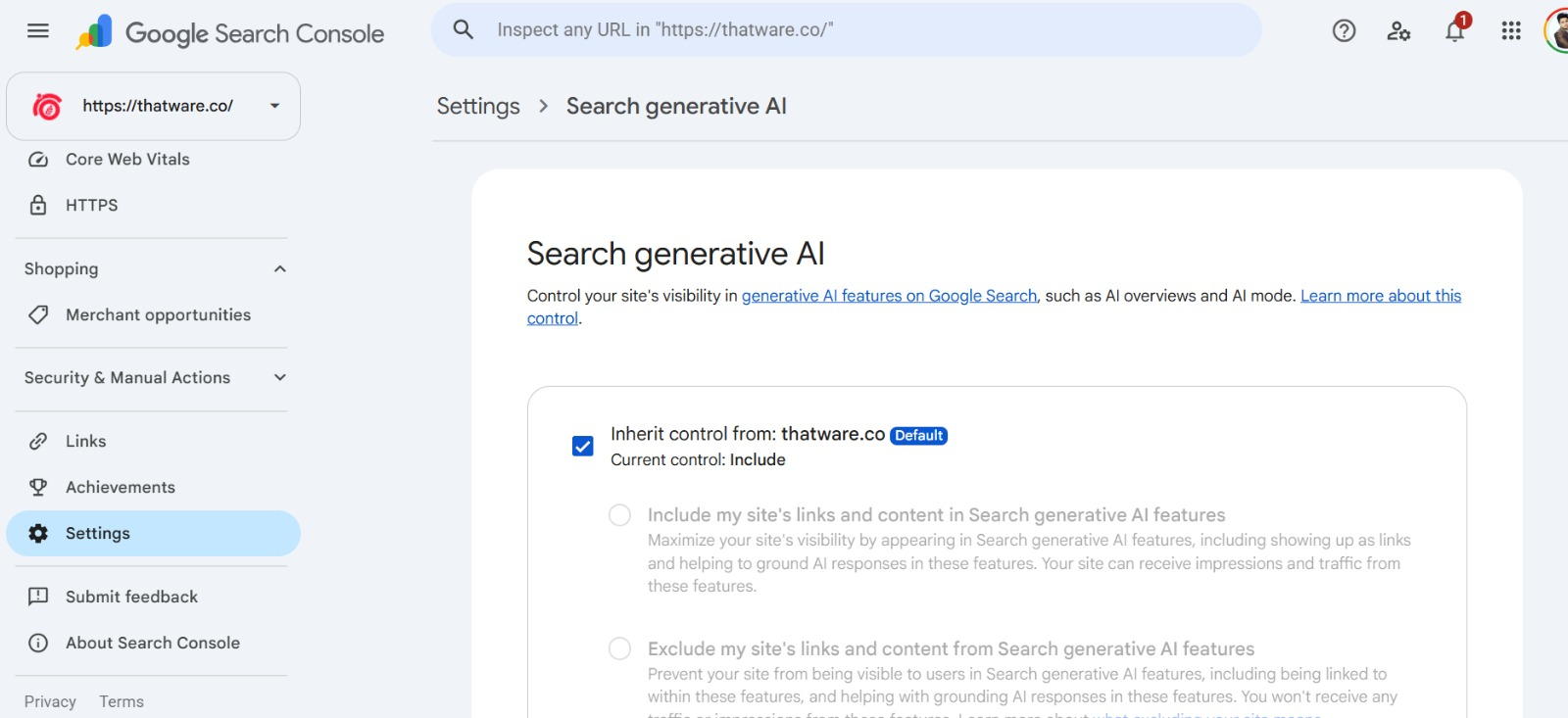Click the Security & Manual Actions label
1568x718 pixels.
[x=127, y=377]
